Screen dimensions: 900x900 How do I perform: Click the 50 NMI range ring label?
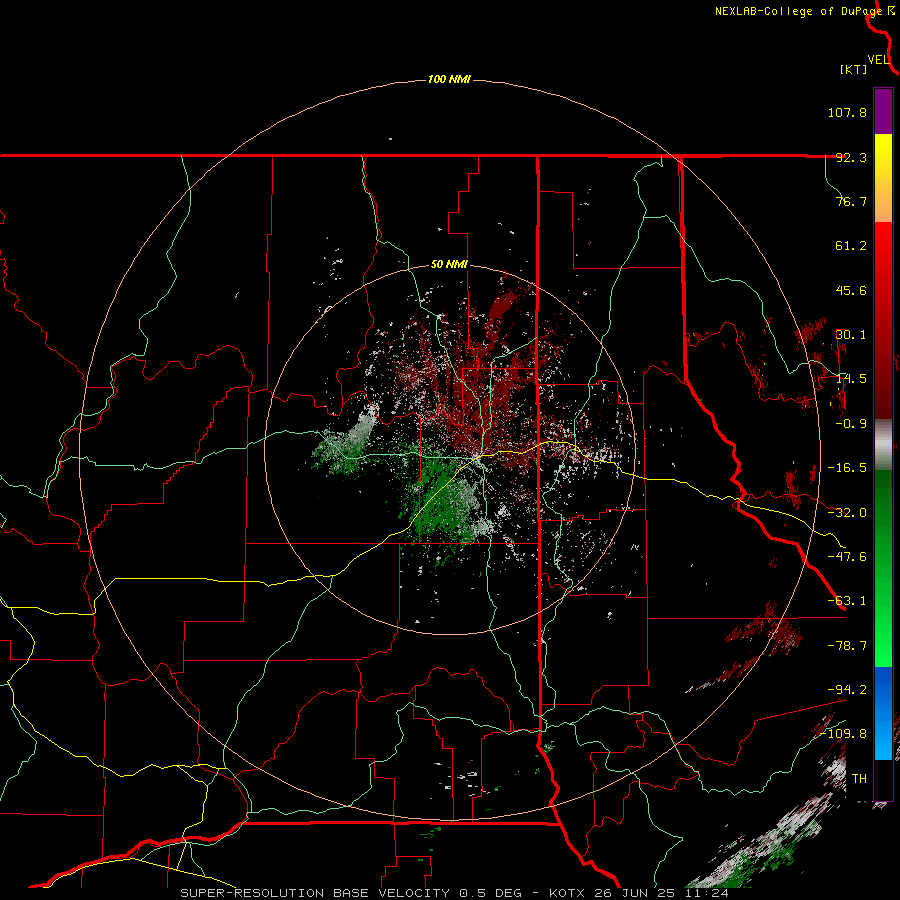tap(449, 265)
